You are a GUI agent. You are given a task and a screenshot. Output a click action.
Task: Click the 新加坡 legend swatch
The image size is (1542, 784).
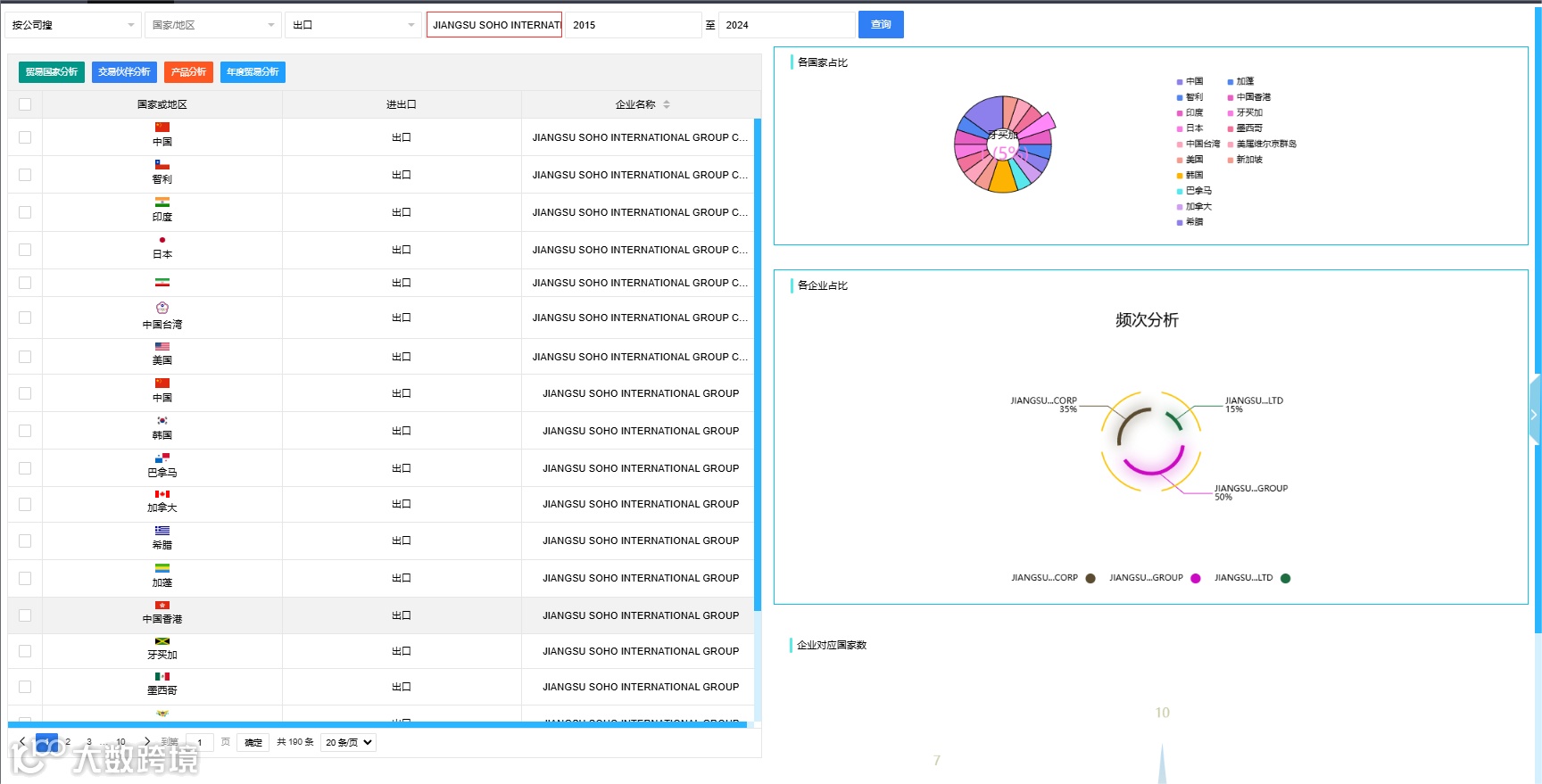point(1231,160)
